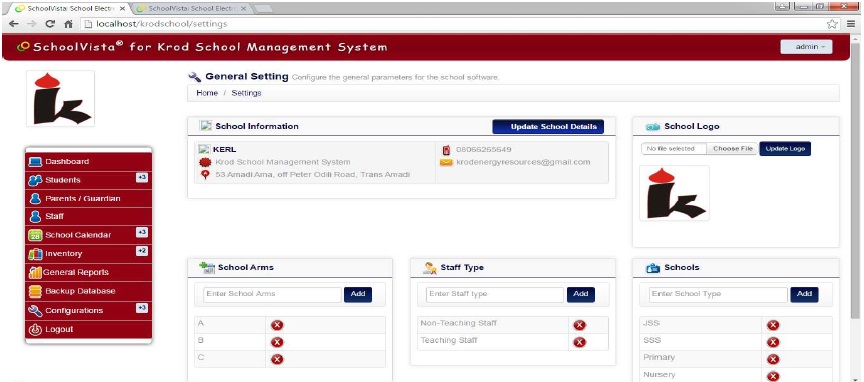
Task: Open Backup Database menu item
Action: [88, 291]
